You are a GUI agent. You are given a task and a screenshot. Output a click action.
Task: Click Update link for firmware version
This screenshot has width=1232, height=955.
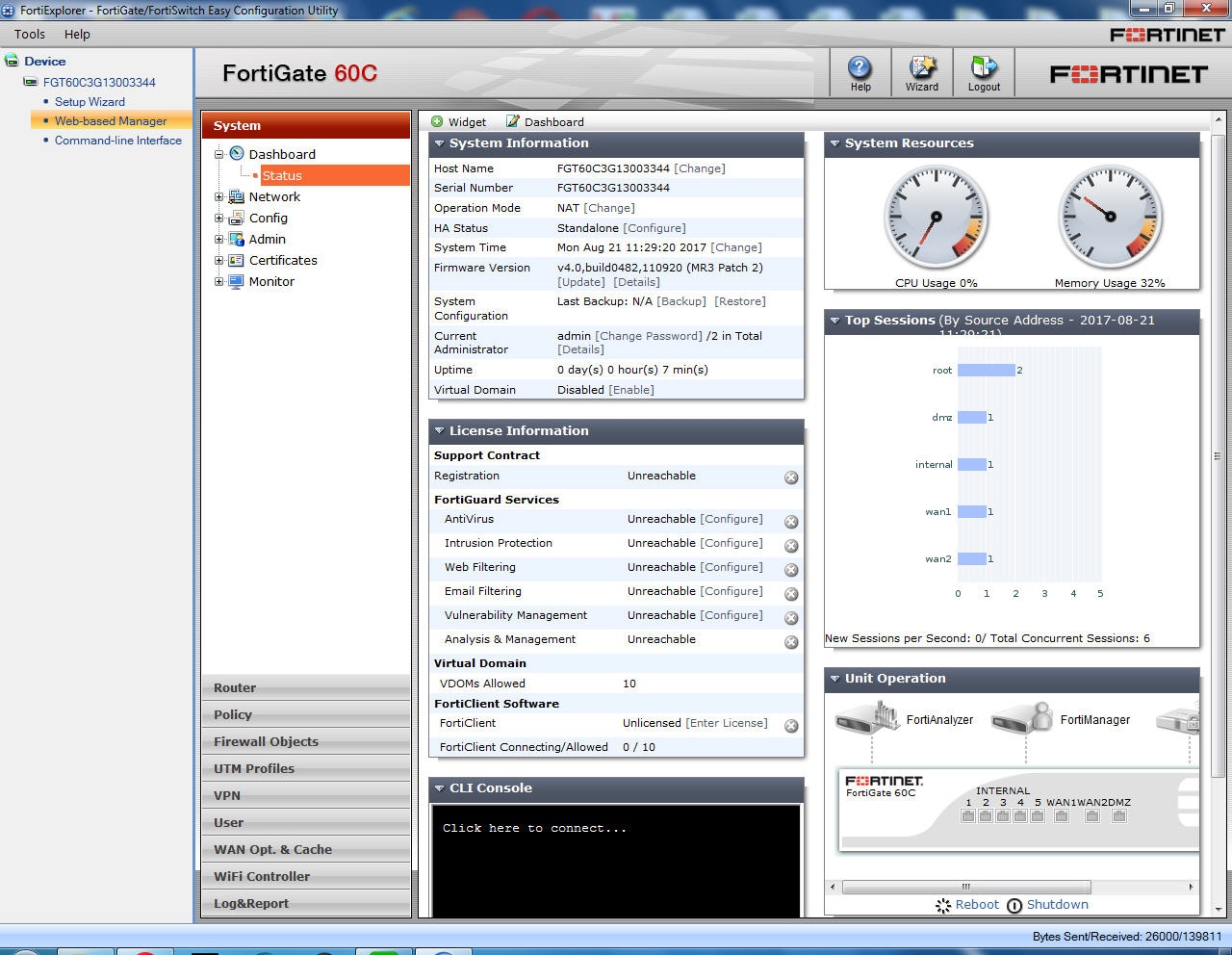pyautogui.click(x=581, y=282)
